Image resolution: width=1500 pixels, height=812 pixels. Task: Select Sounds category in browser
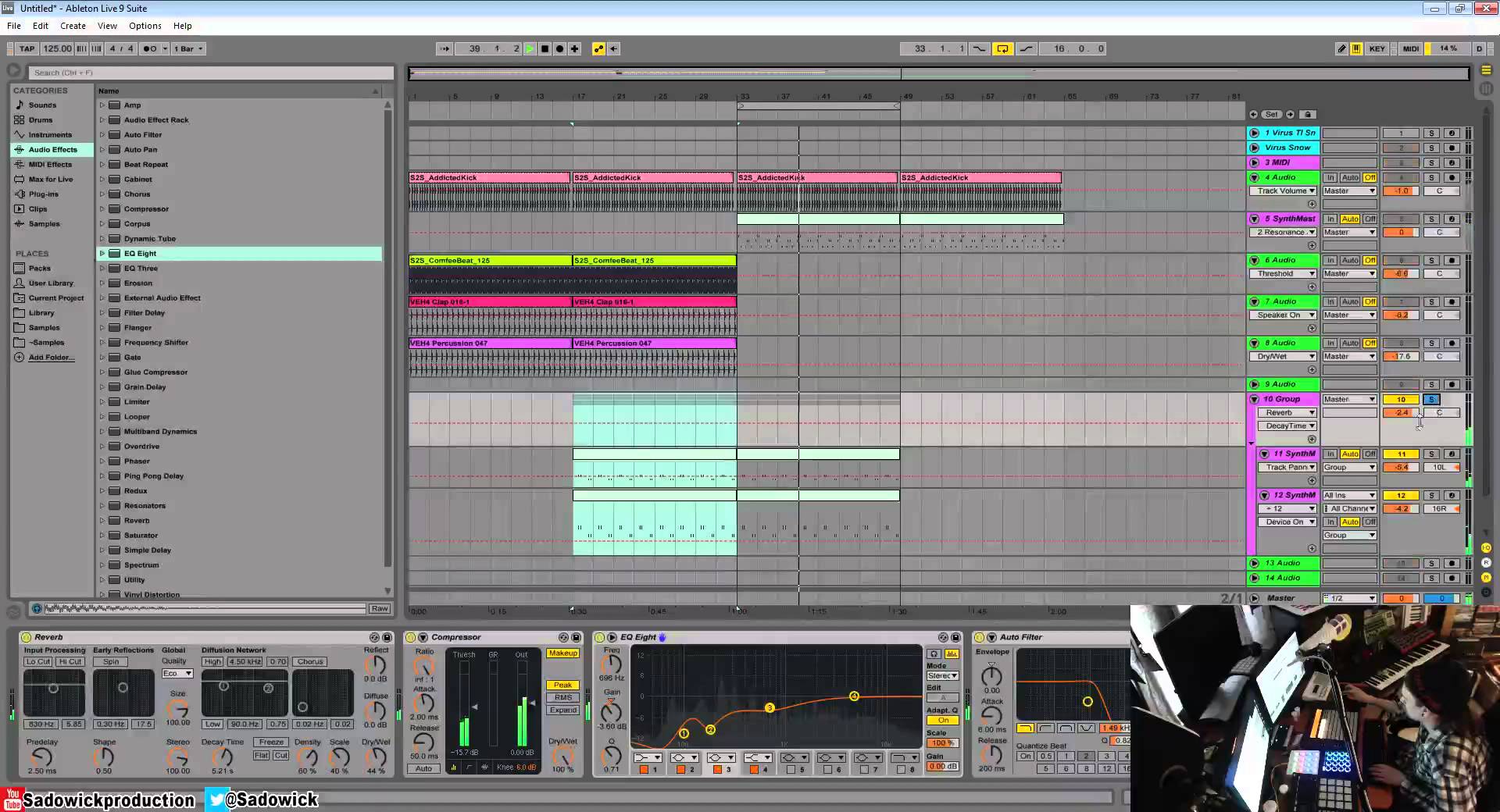[x=42, y=105]
